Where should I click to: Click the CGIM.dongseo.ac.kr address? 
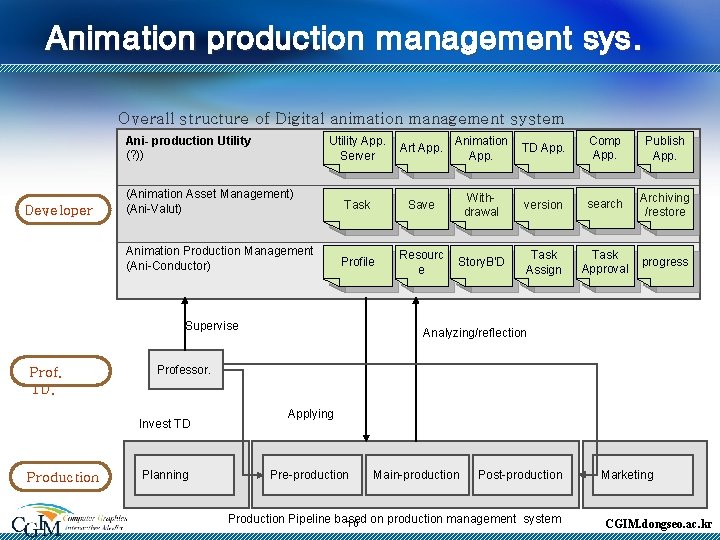pos(658,523)
